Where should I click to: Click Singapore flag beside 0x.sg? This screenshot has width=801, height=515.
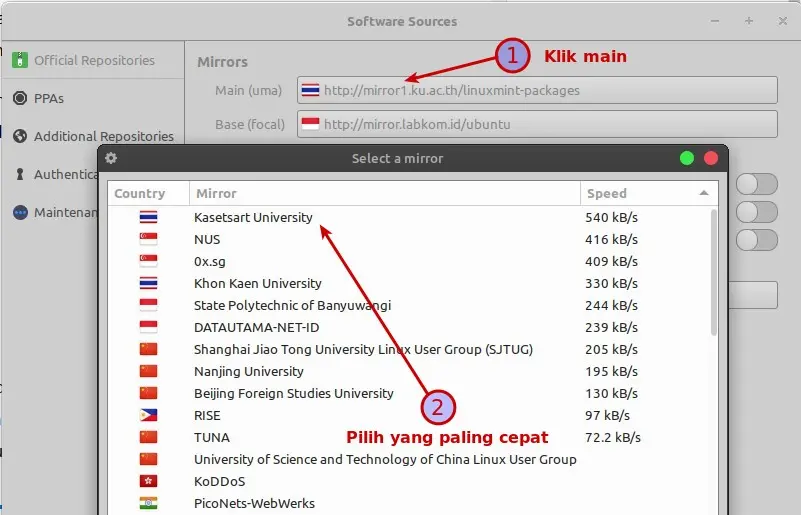(x=149, y=261)
